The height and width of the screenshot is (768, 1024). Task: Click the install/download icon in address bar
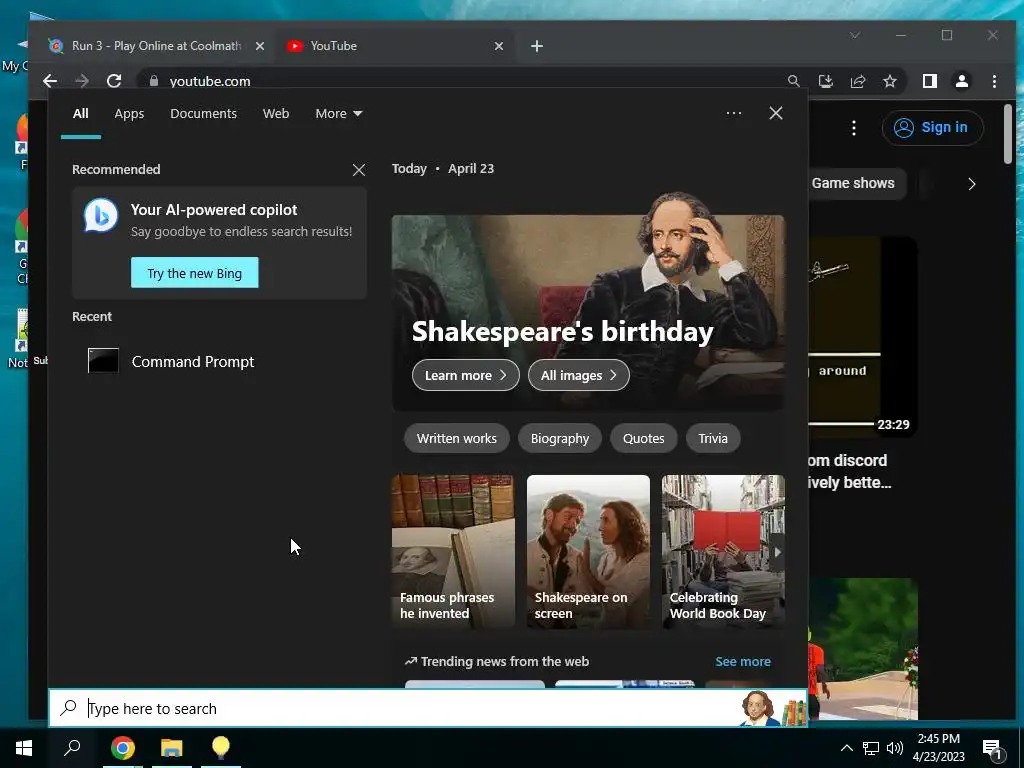[x=825, y=81]
